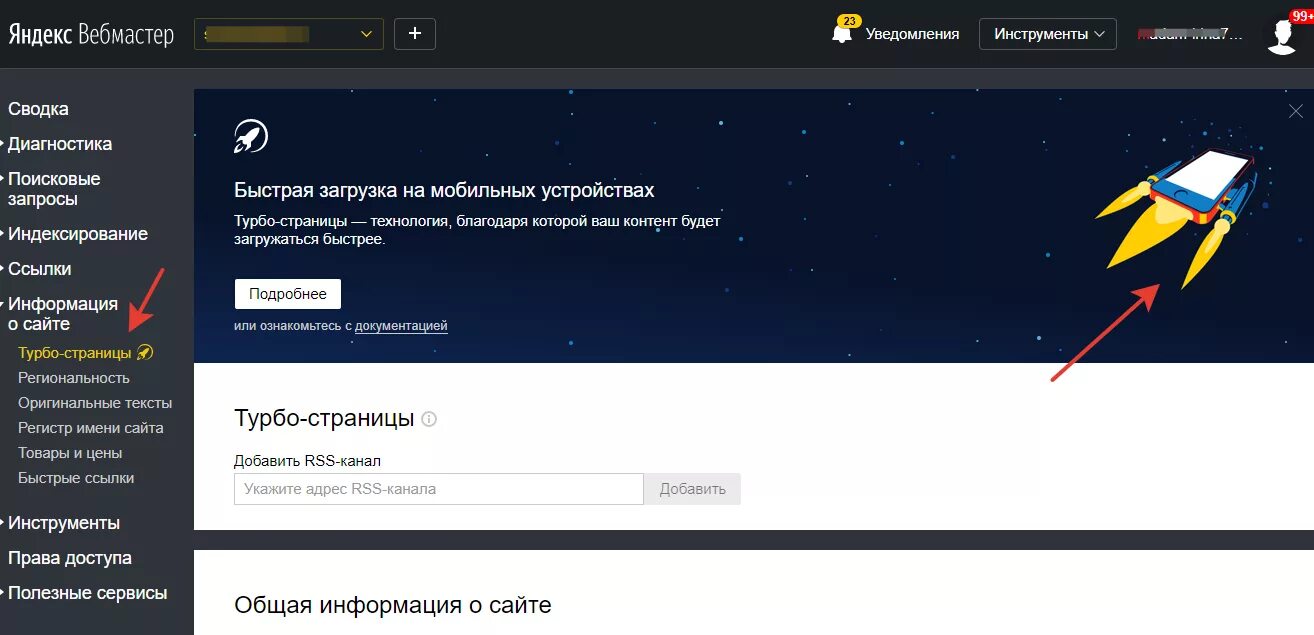Expand the Поисковые запросы section
The image size is (1314, 635).
click(x=54, y=189)
